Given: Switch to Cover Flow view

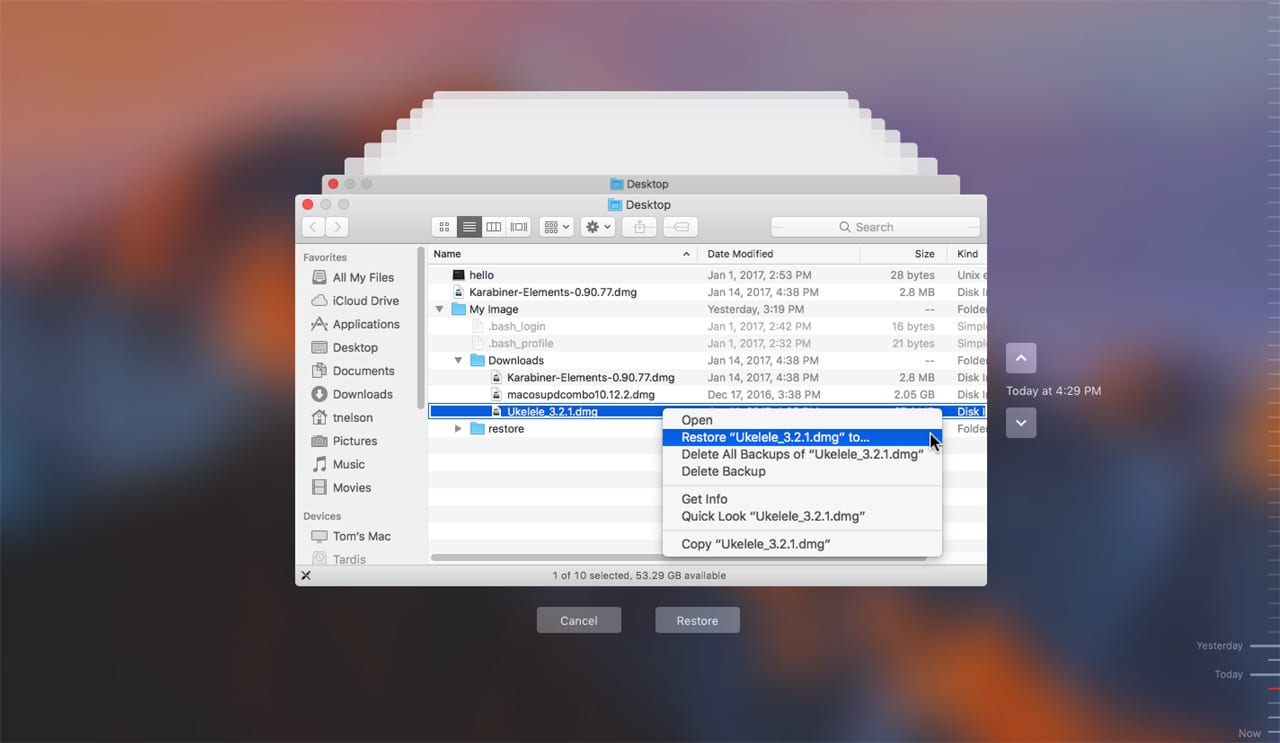Looking at the screenshot, I should [519, 227].
